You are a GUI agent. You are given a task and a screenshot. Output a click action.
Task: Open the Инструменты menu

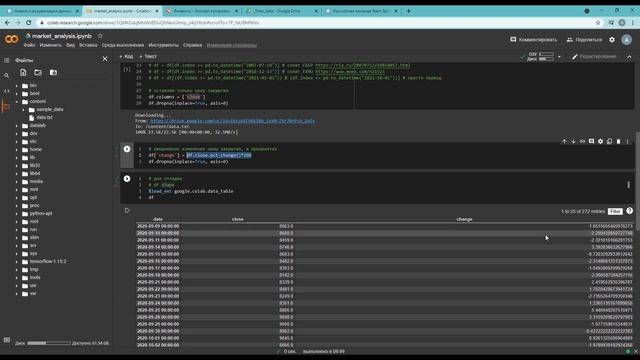point(164,45)
